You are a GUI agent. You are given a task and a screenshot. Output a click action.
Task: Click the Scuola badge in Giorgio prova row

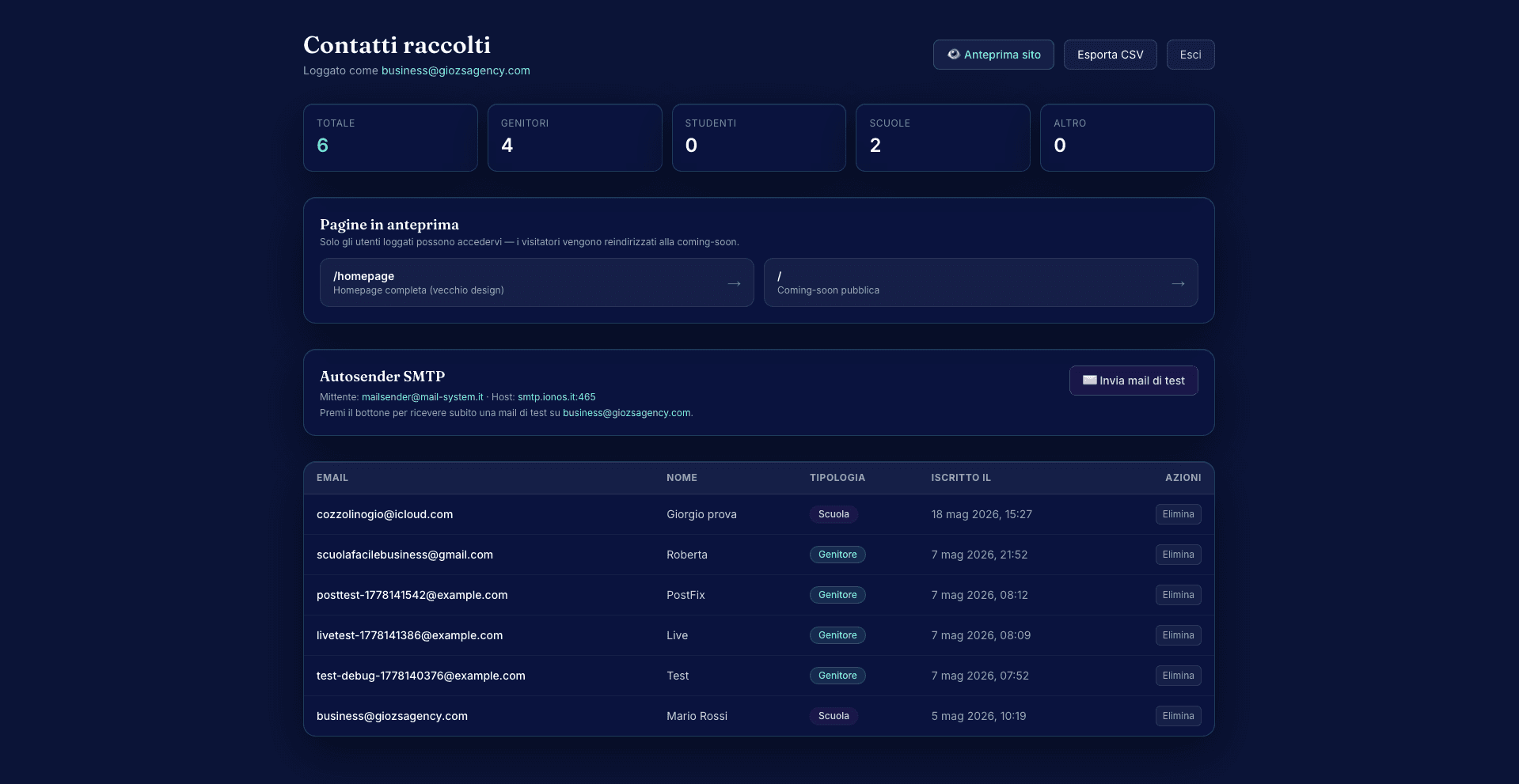(x=834, y=514)
